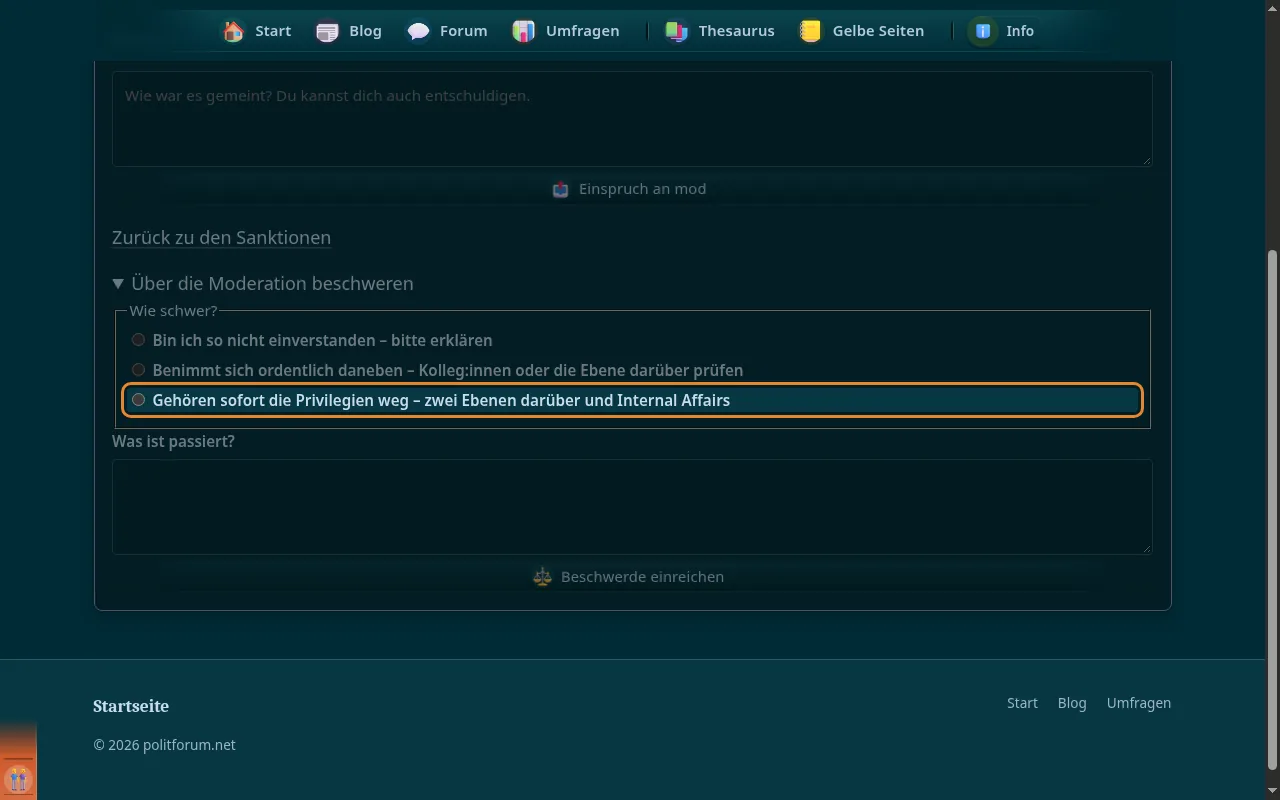Focus the 'Was ist passiert?' complaint text area
The image size is (1280, 800).
(x=632, y=507)
